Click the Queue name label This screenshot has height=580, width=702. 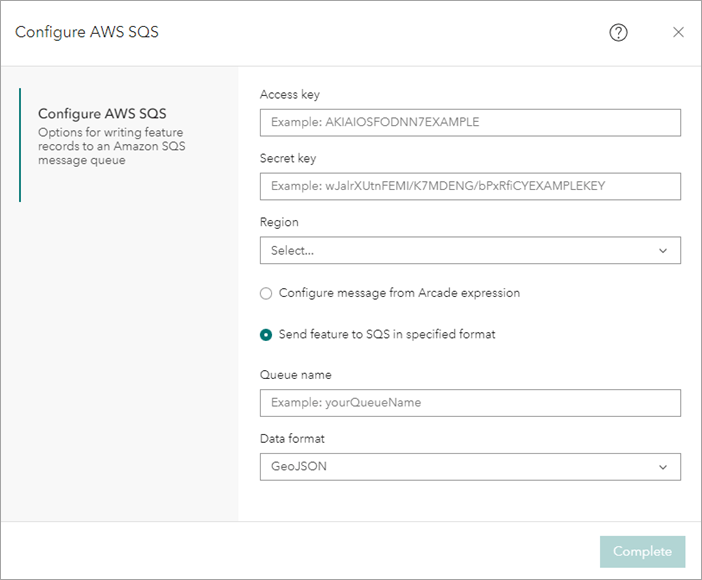(295, 375)
